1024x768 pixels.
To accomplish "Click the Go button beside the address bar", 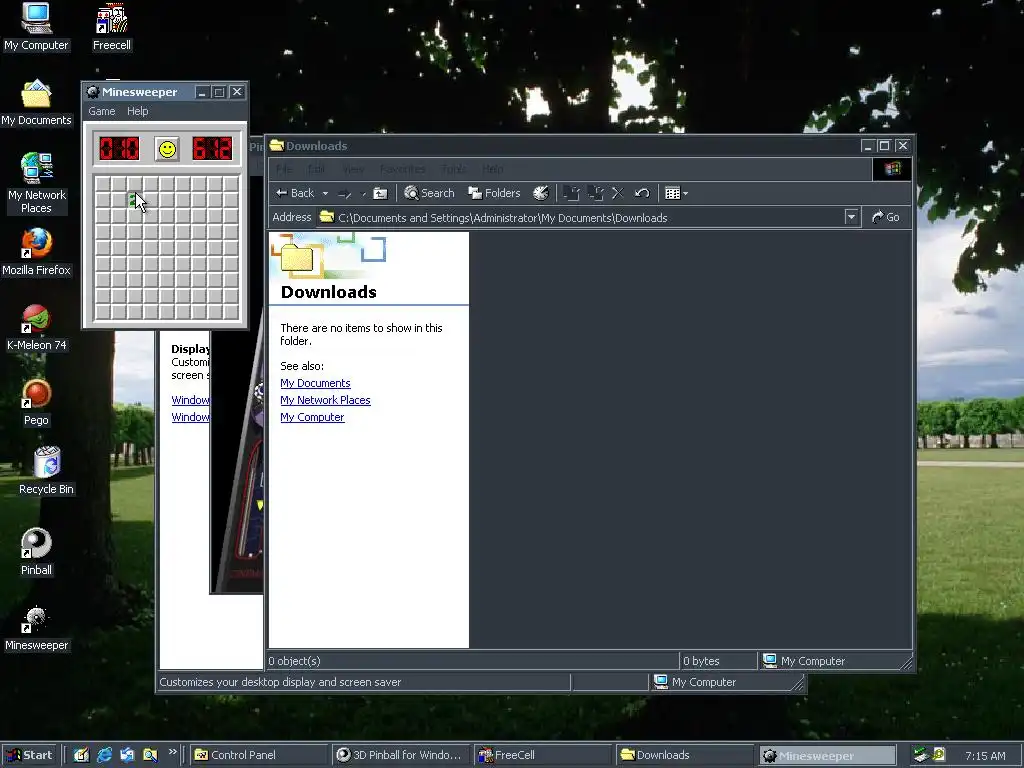I will pos(886,217).
